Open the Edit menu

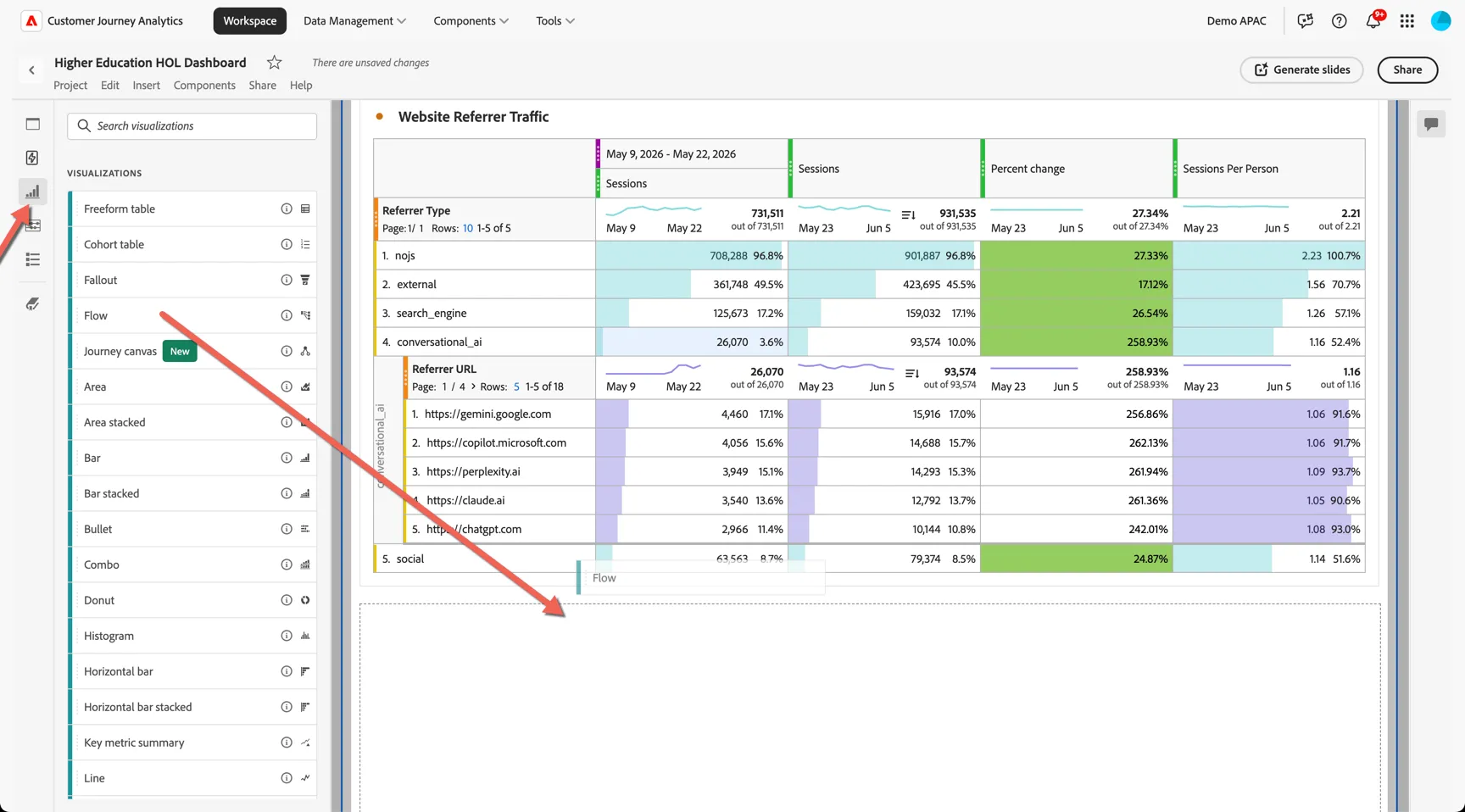pyautogui.click(x=110, y=85)
